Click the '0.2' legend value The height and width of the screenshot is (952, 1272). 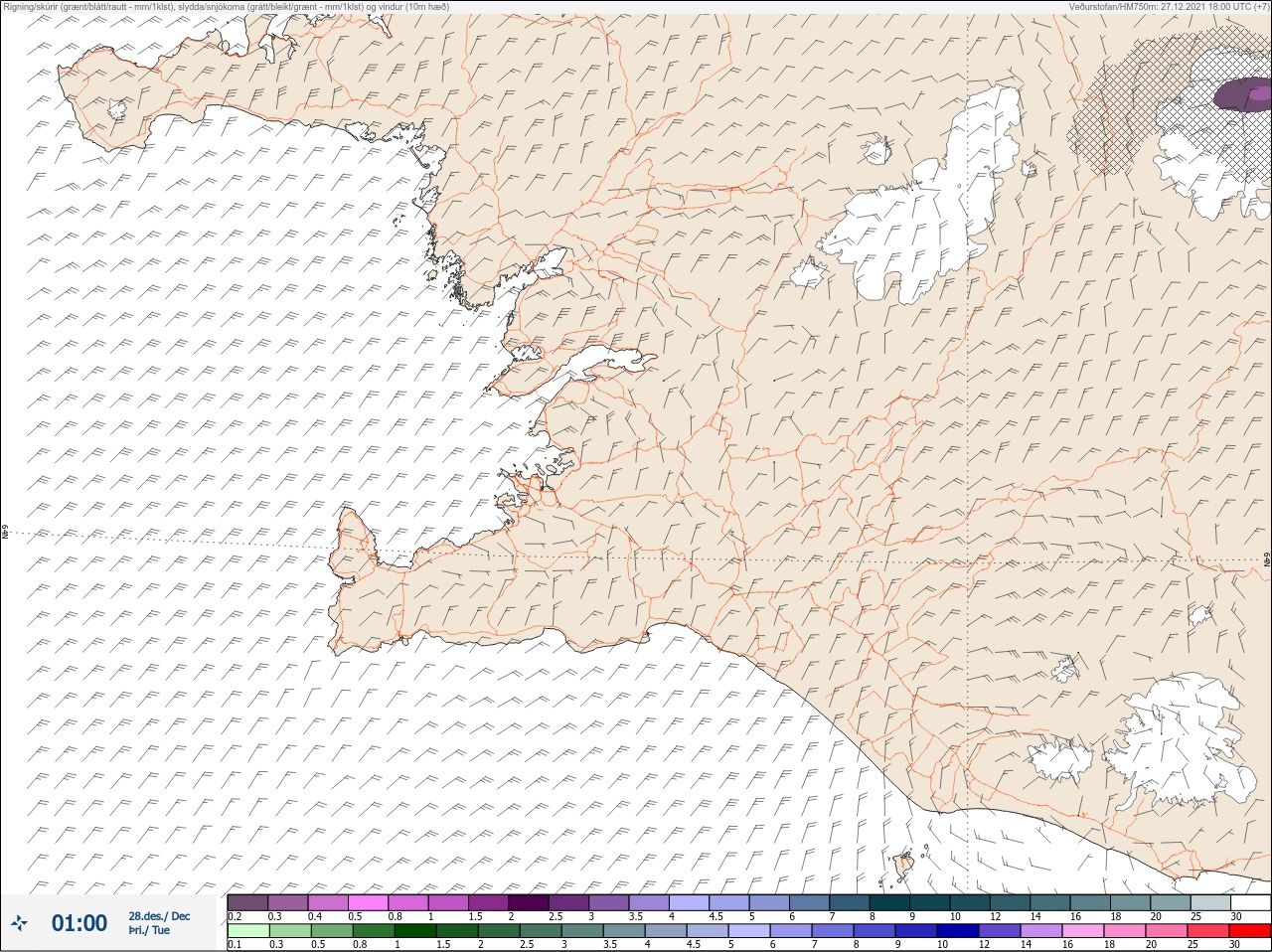pos(235,916)
